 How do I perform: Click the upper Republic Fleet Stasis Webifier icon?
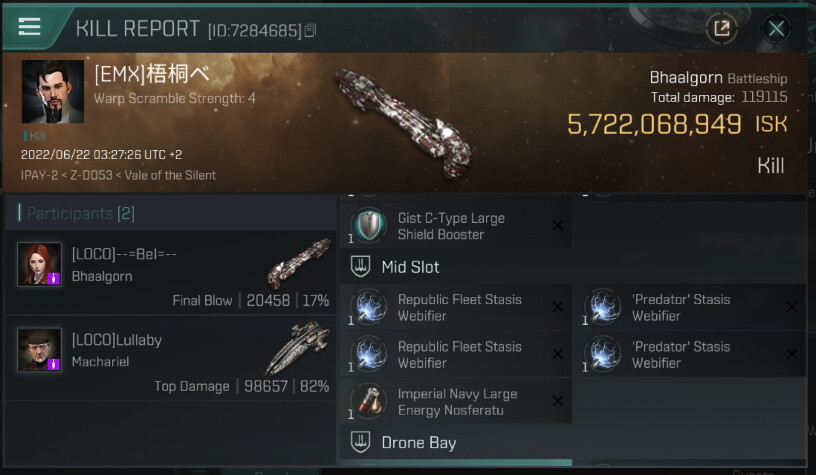pos(371,307)
